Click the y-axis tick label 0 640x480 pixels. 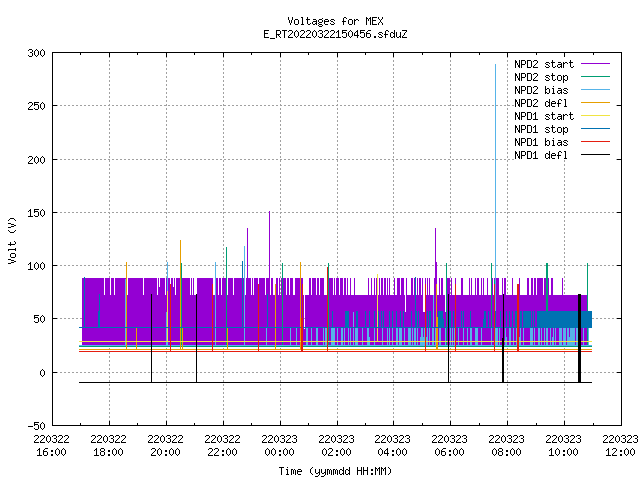pos(42,373)
